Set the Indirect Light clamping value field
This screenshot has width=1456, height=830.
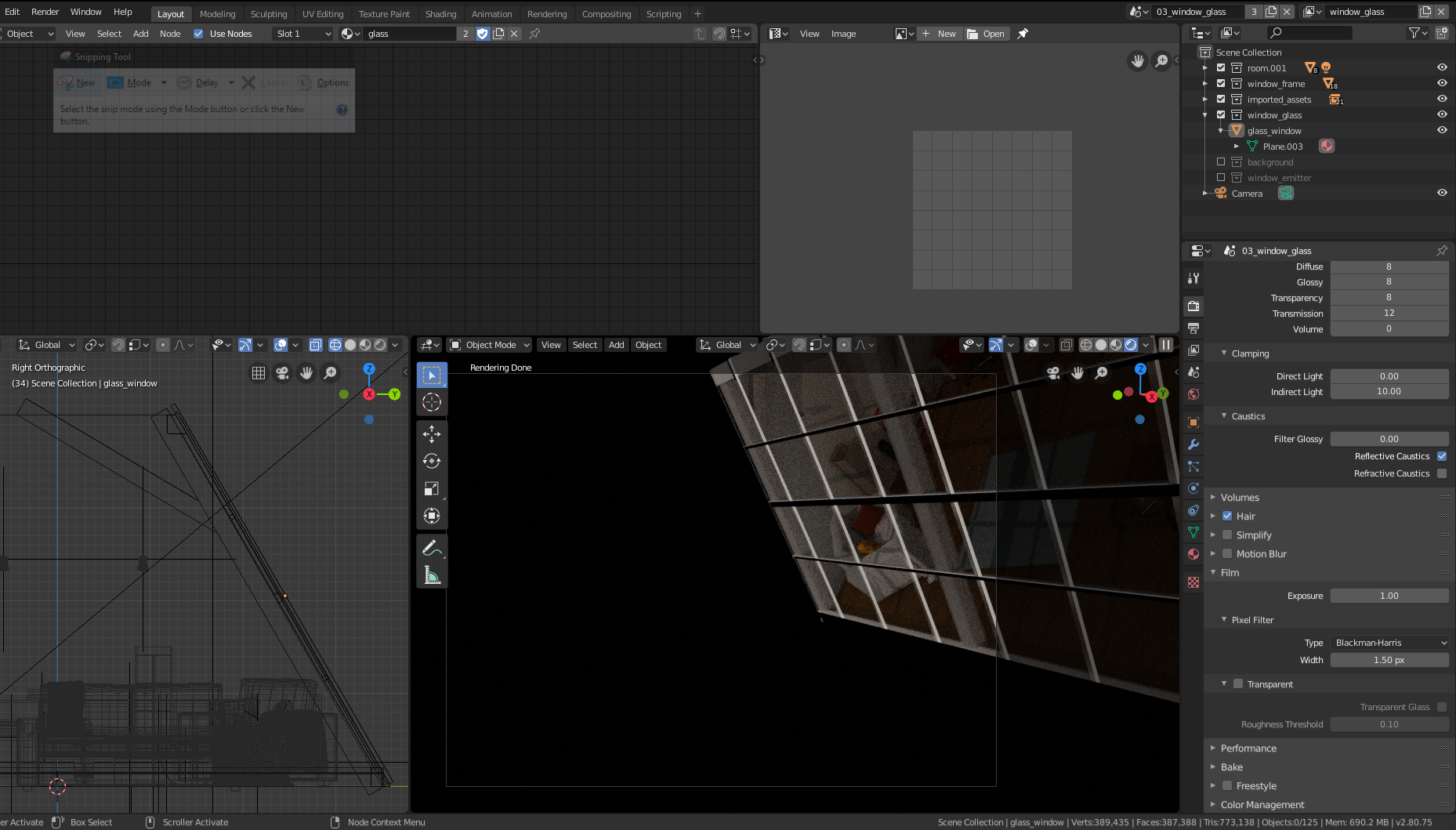click(x=1389, y=391)
